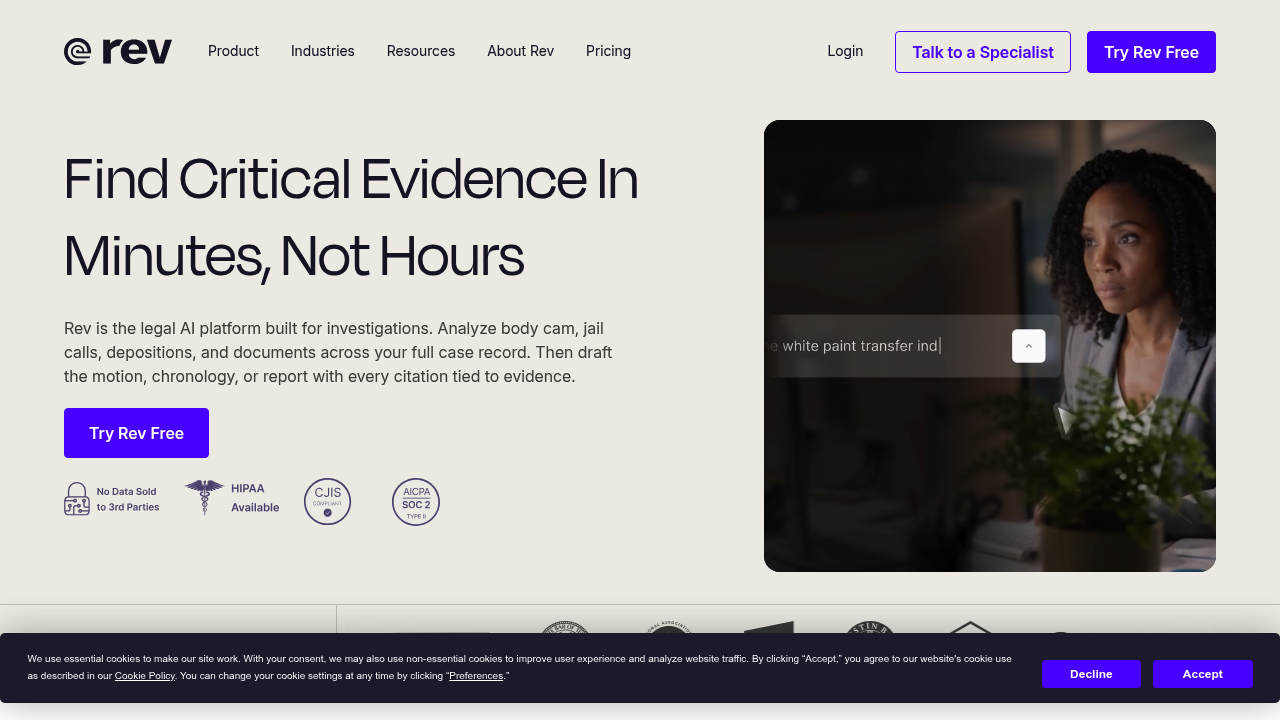
Task: Open cookie Preferences link
Action: point(476,676)
